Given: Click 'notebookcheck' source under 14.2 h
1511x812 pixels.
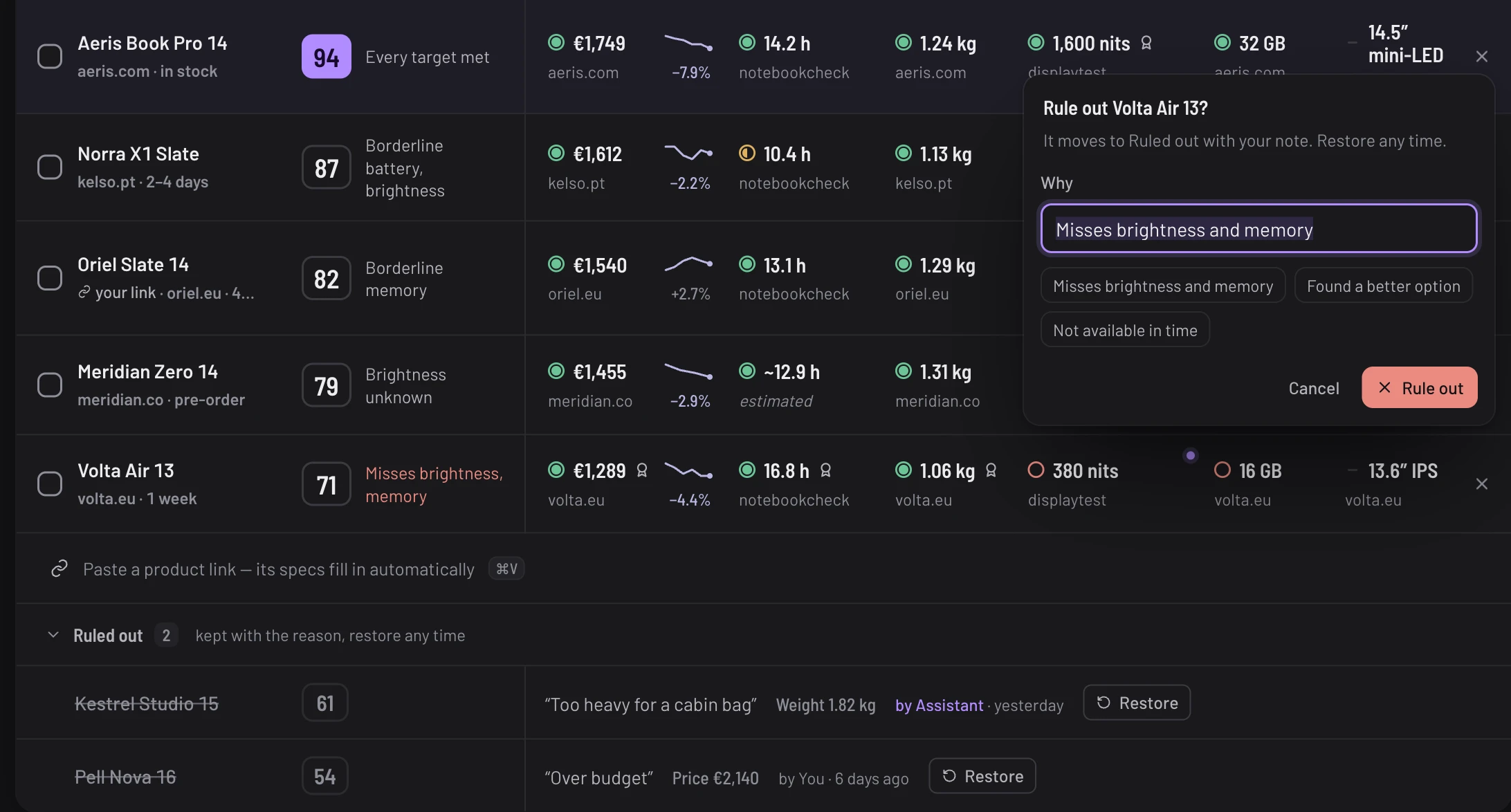Looking at the screenshot, I should tap(794, 73).
